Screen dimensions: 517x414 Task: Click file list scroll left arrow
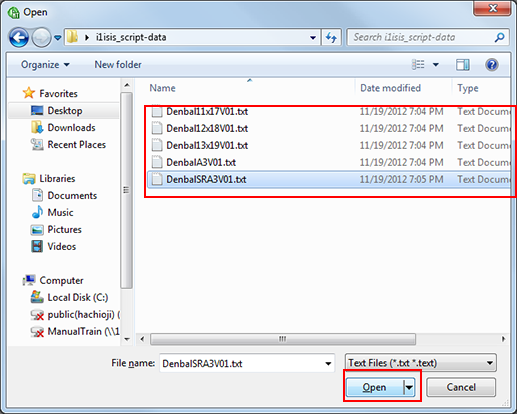pyautogui.click(x=142, y=339)
